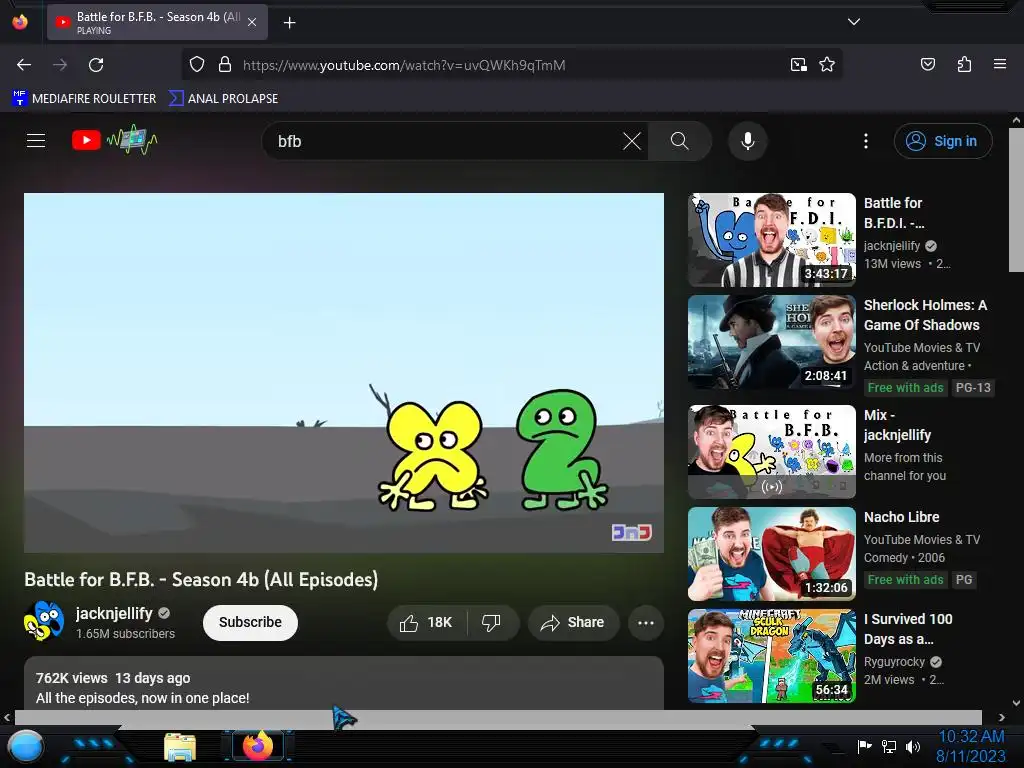Click the horizontal page scrollbar
Image resolution: width=1024 pixels, height=768 pixels.
click(x=498, y=718)
